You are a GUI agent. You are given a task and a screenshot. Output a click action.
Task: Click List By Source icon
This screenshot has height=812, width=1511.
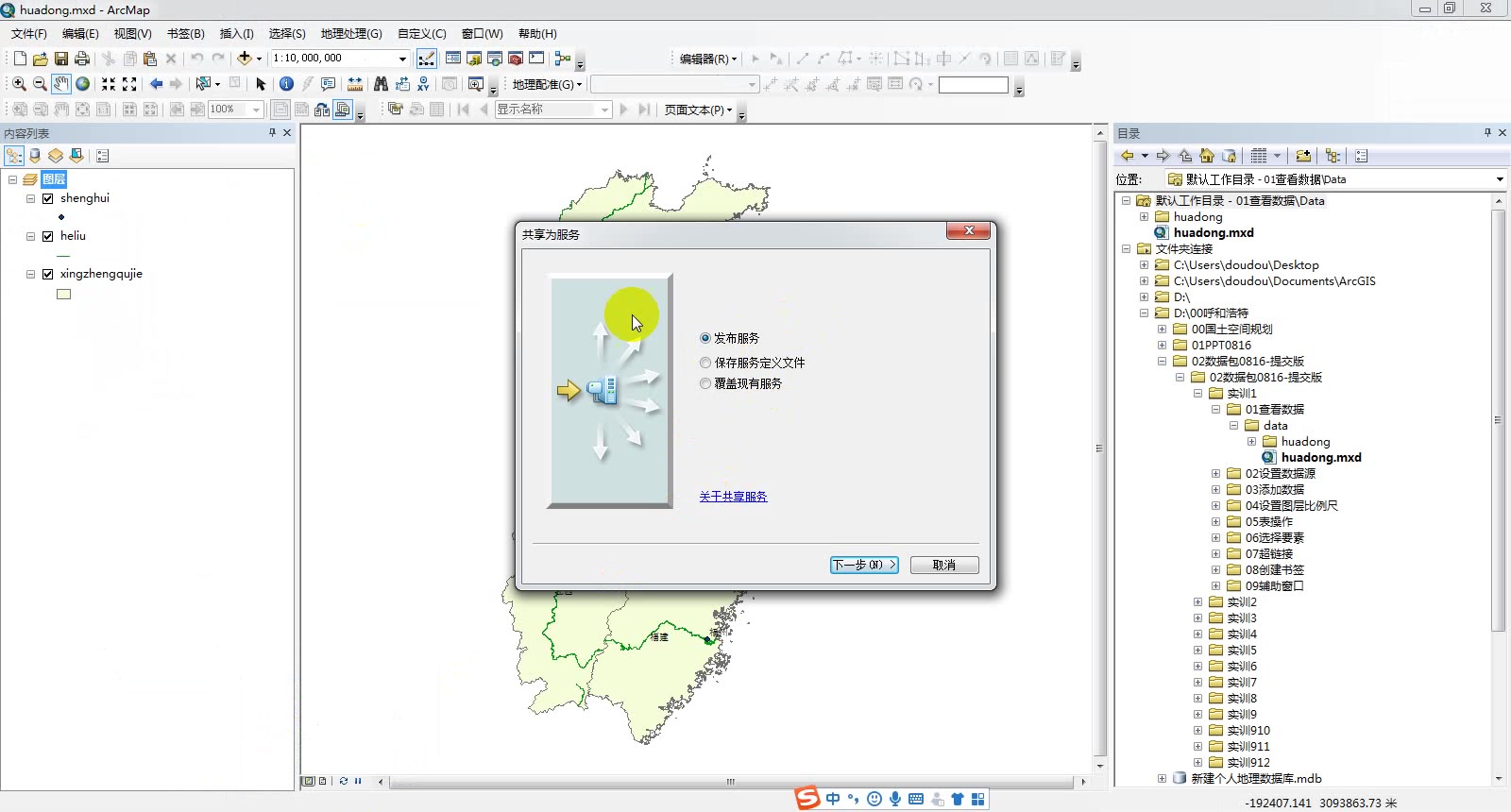click(35, 156)
